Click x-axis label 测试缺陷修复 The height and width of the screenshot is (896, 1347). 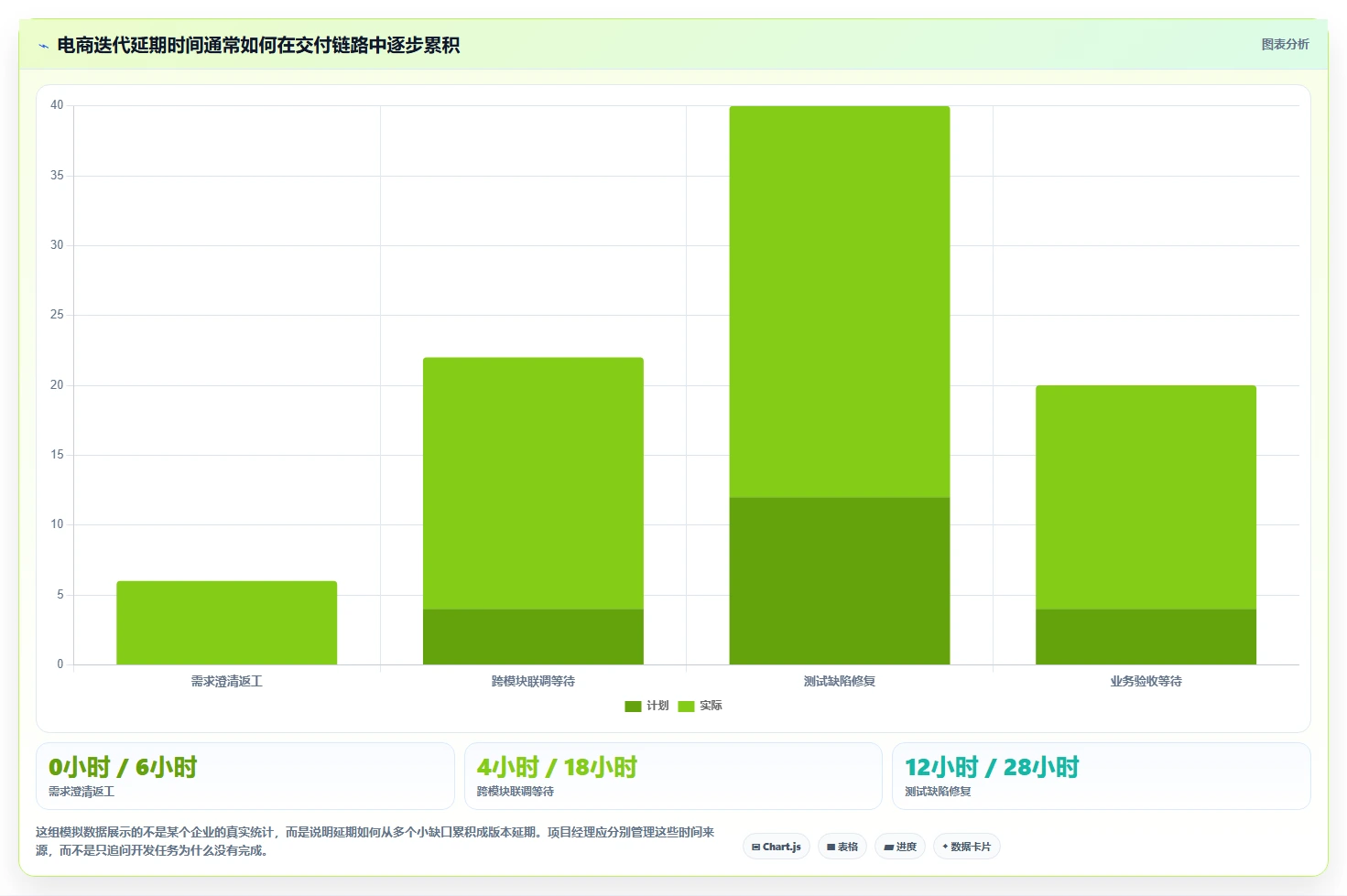click(x=840, y=681)
